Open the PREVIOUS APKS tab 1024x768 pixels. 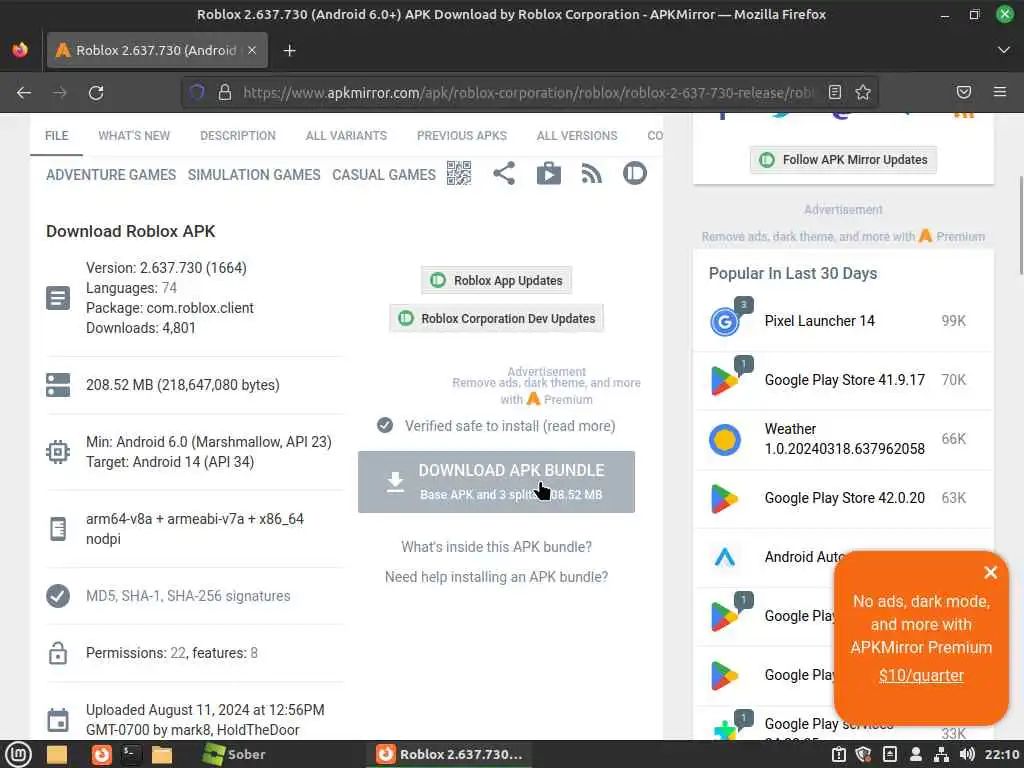462,136
